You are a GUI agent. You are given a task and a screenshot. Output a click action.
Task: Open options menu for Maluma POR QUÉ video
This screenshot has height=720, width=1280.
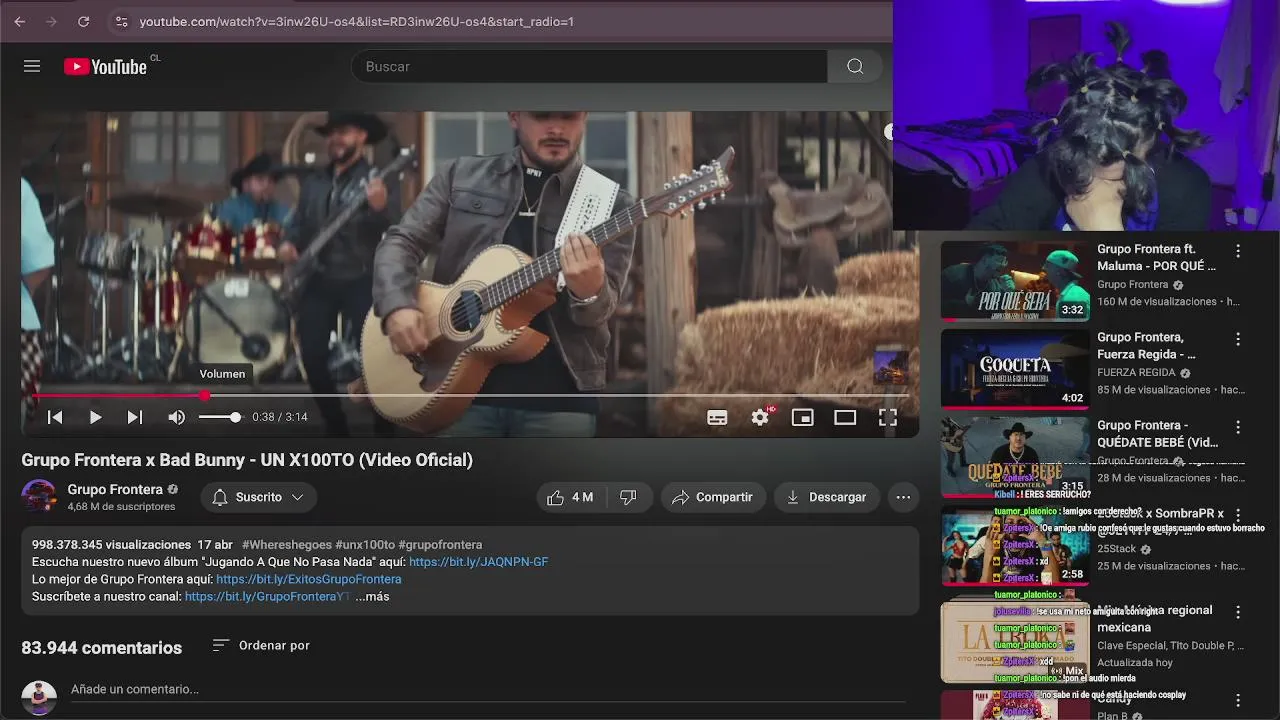click(1238, 251)
